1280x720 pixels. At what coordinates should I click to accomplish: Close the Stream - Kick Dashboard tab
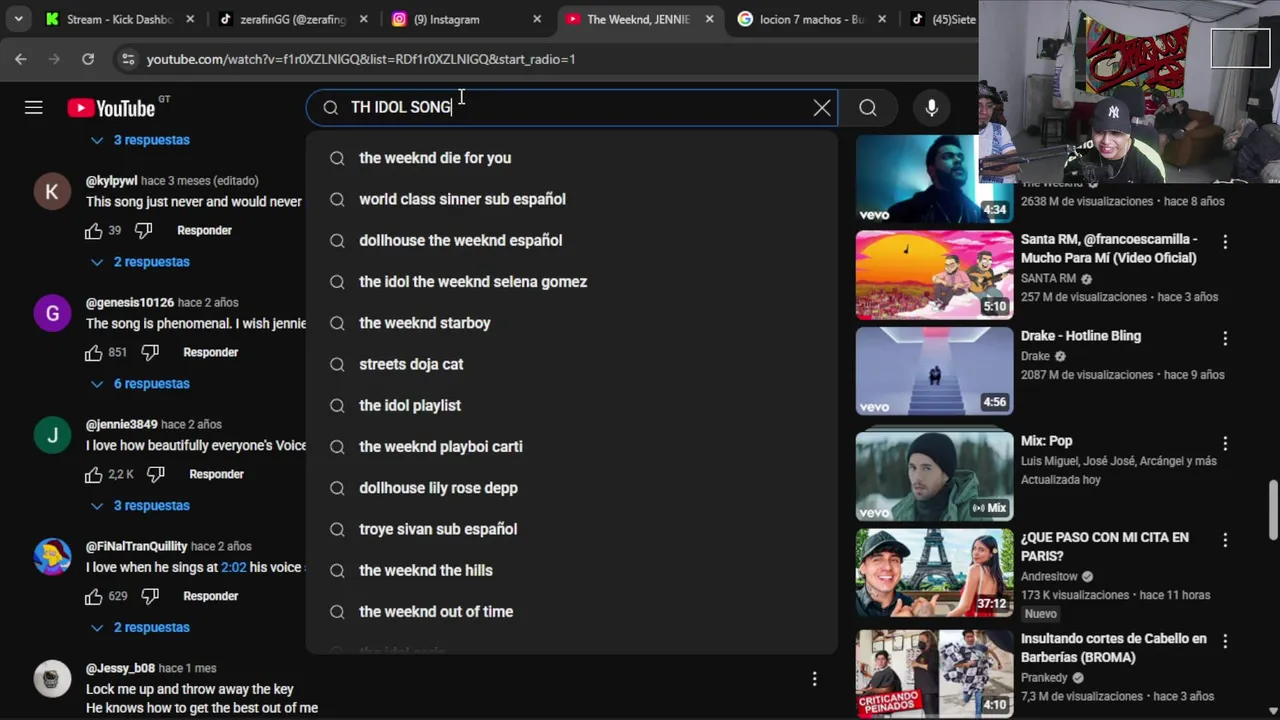coord(190,19)
